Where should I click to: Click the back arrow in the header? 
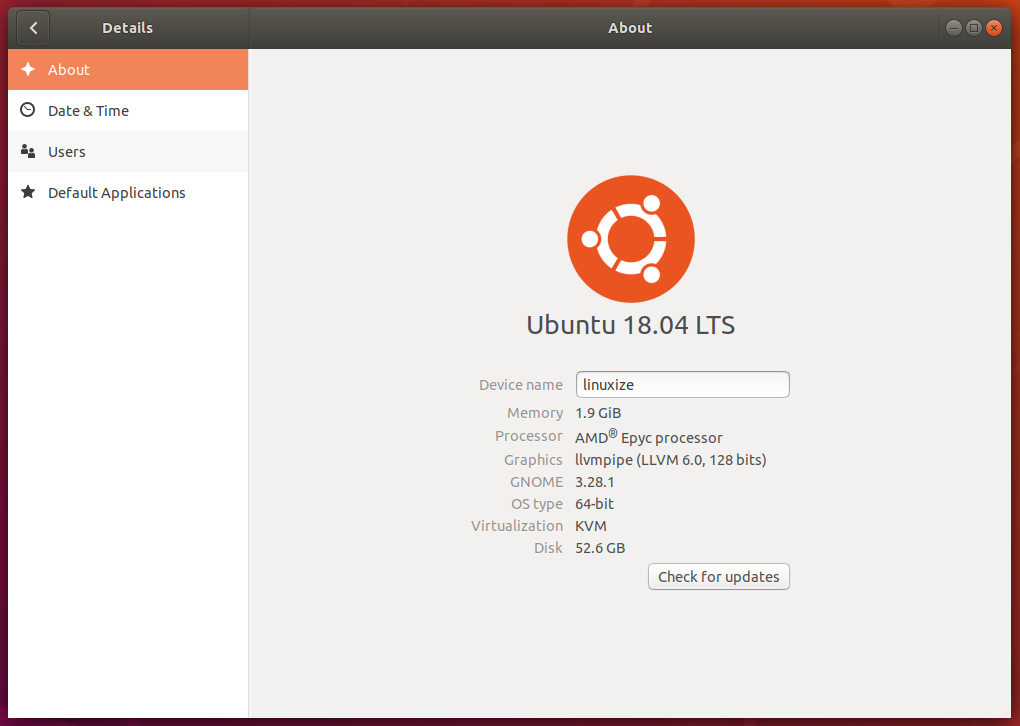click(33, 27)
